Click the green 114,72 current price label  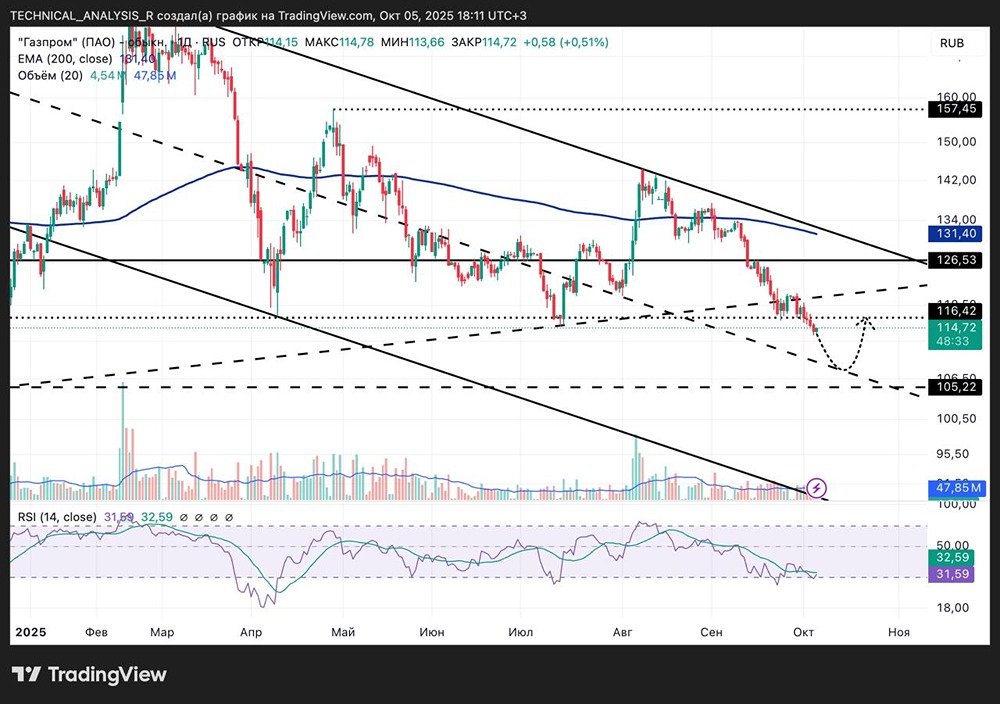pos(955,327)
